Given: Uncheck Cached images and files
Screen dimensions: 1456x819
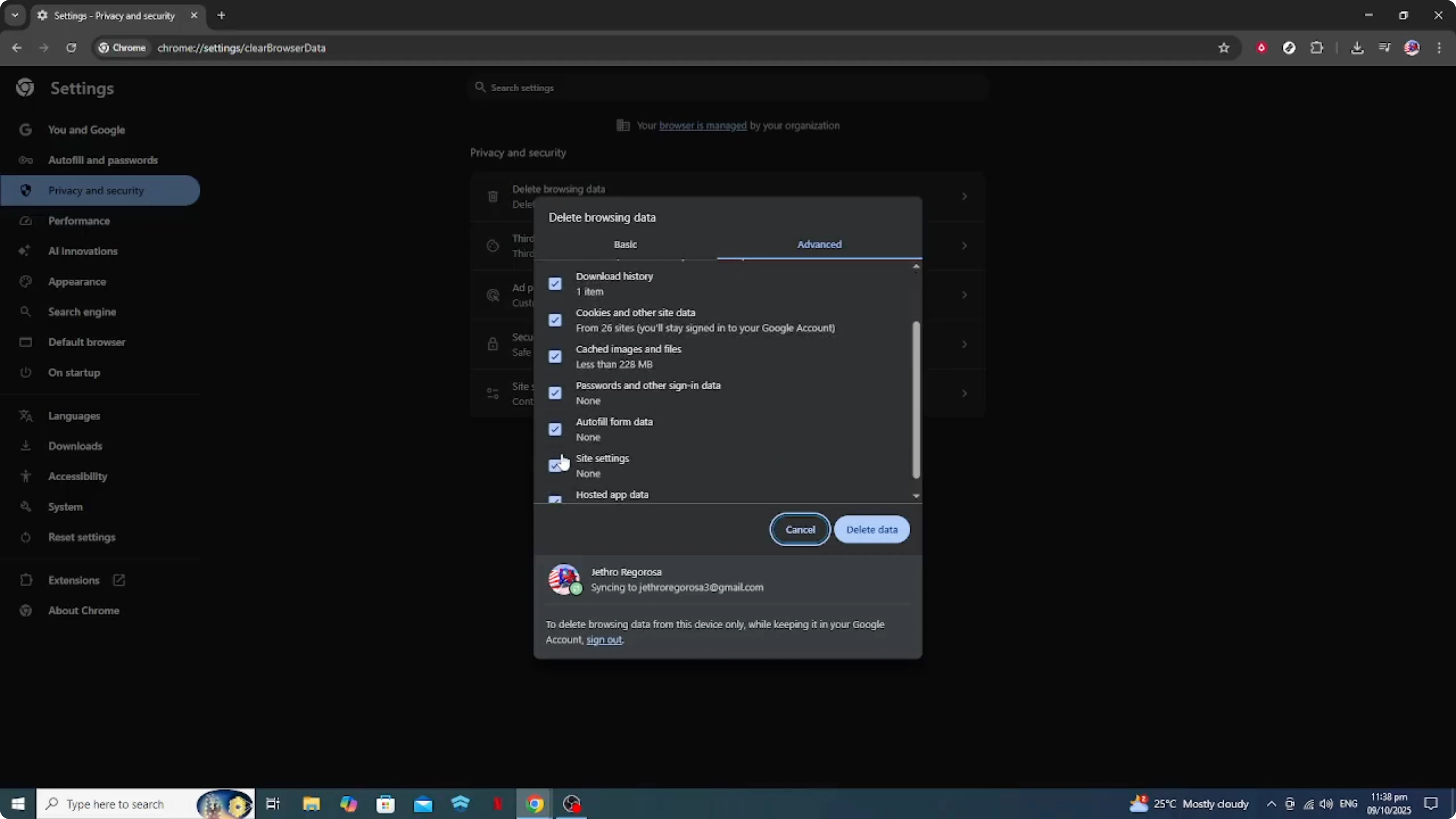Looking at the screenshot, I should pos(555,356).
